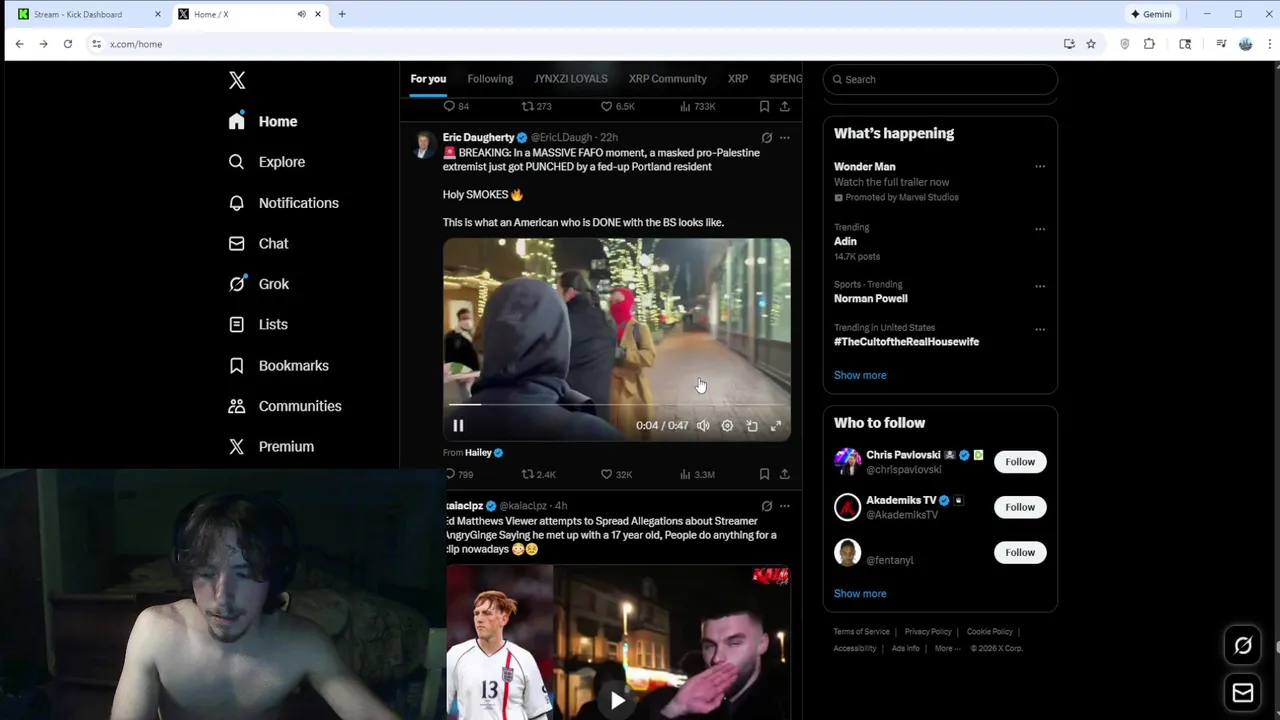Pause the playing video

click(x=458, y=425)
